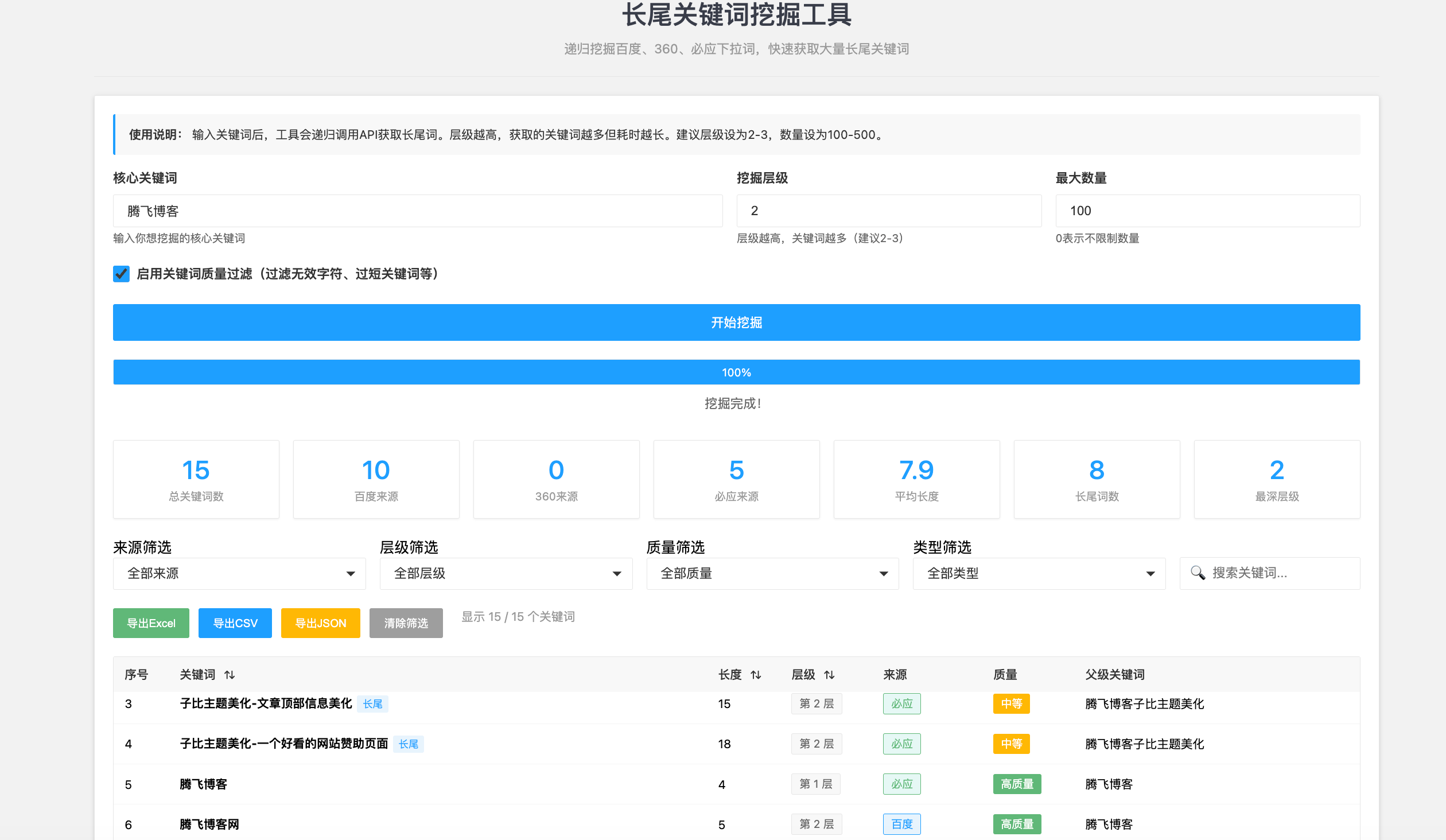Screen dimensions: 1446x840
Task: Open 来源筛选 dropdown showing 全部来源
Action: click(x=239, y=573)
